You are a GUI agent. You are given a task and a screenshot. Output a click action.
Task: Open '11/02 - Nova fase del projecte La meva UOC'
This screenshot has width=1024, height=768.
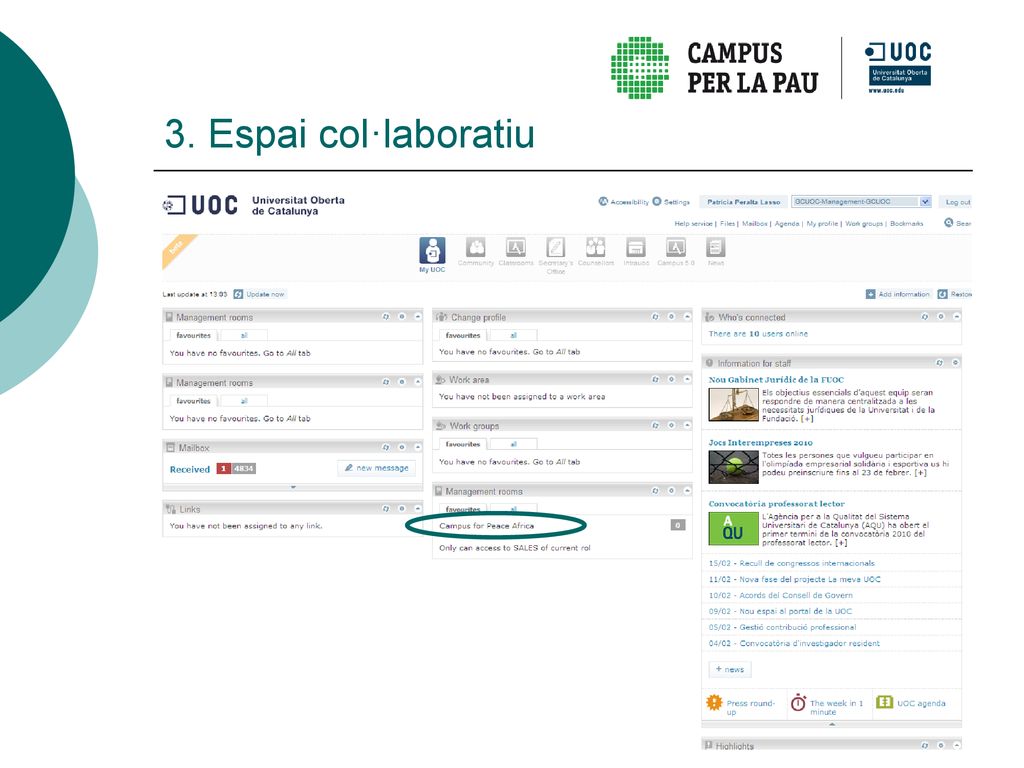[795, 579]
